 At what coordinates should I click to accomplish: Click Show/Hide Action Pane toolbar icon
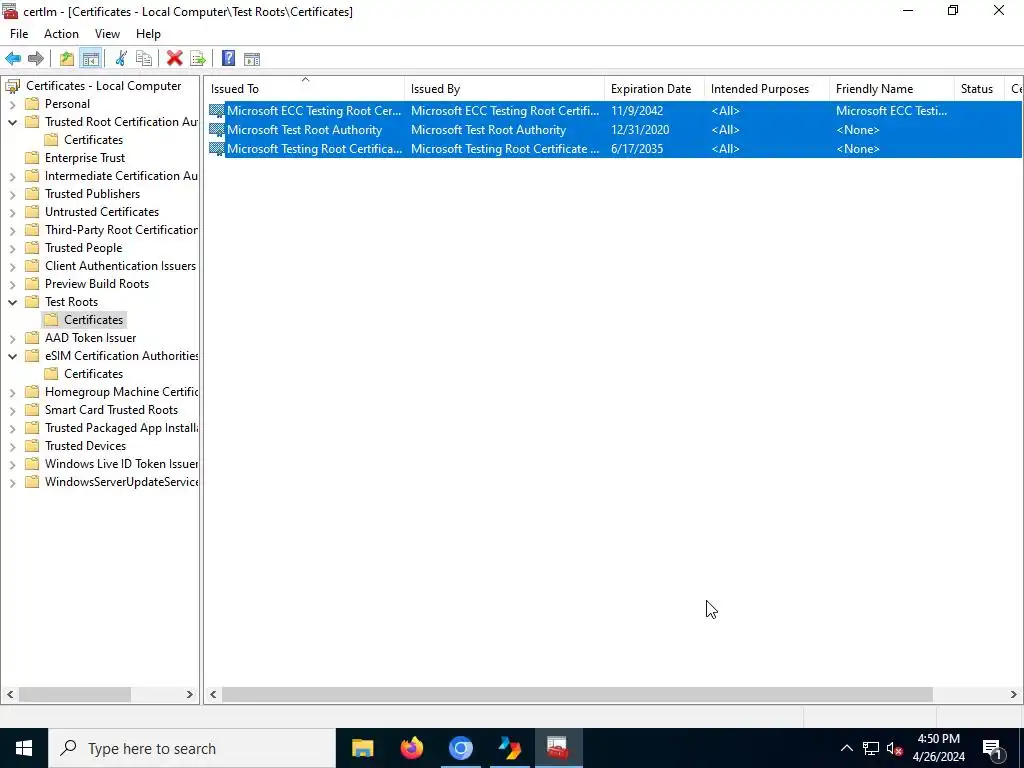click(x=252, y=59)
